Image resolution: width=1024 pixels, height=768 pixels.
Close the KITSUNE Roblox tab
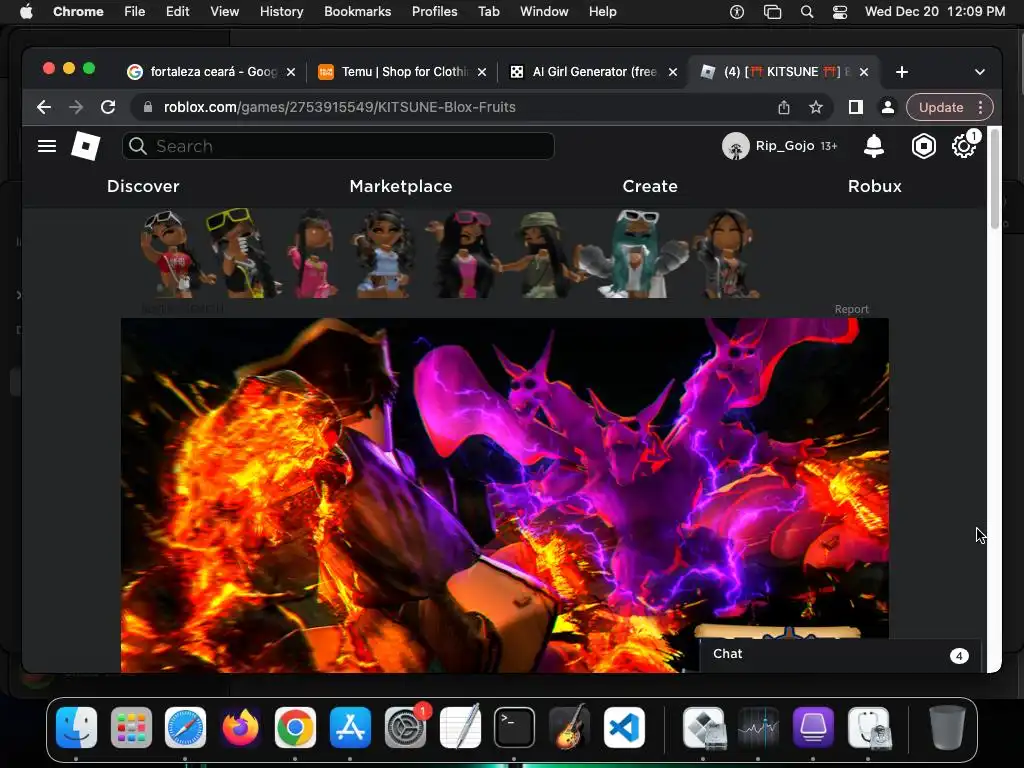click(864, 72)
